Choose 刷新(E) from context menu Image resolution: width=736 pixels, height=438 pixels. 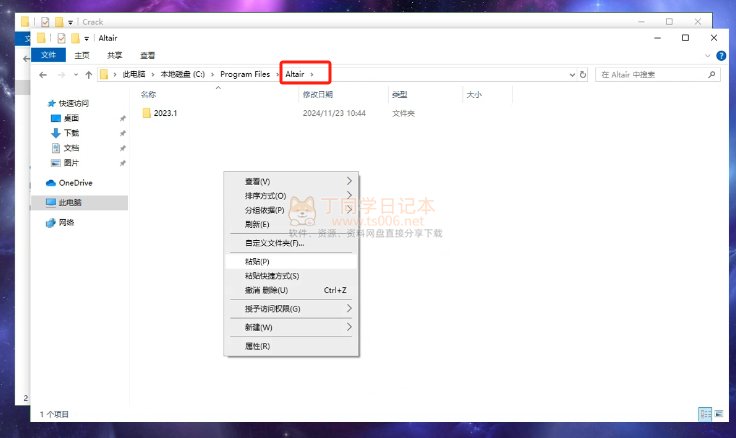point(291,224)
